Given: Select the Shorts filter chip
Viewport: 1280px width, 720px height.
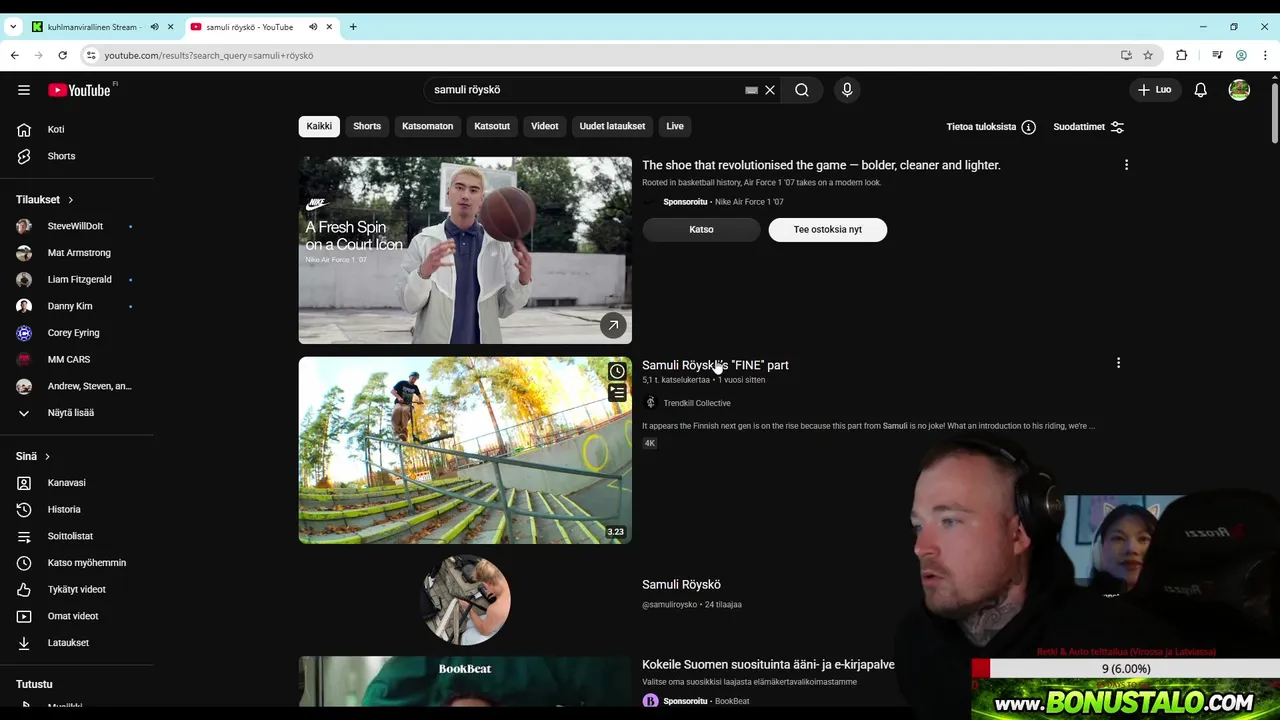Looking at the screenshot, I should click(x=367, y=126).
